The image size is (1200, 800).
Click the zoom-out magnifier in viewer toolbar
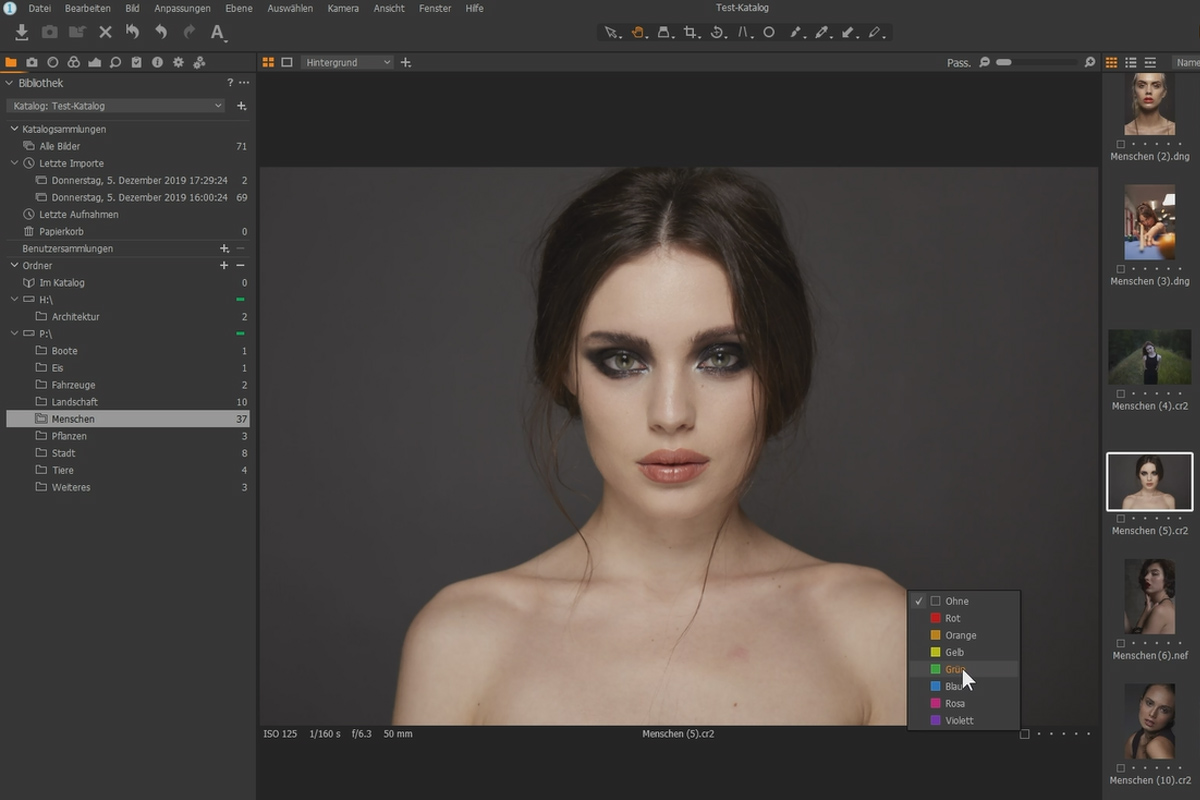[x=985, y=62]
